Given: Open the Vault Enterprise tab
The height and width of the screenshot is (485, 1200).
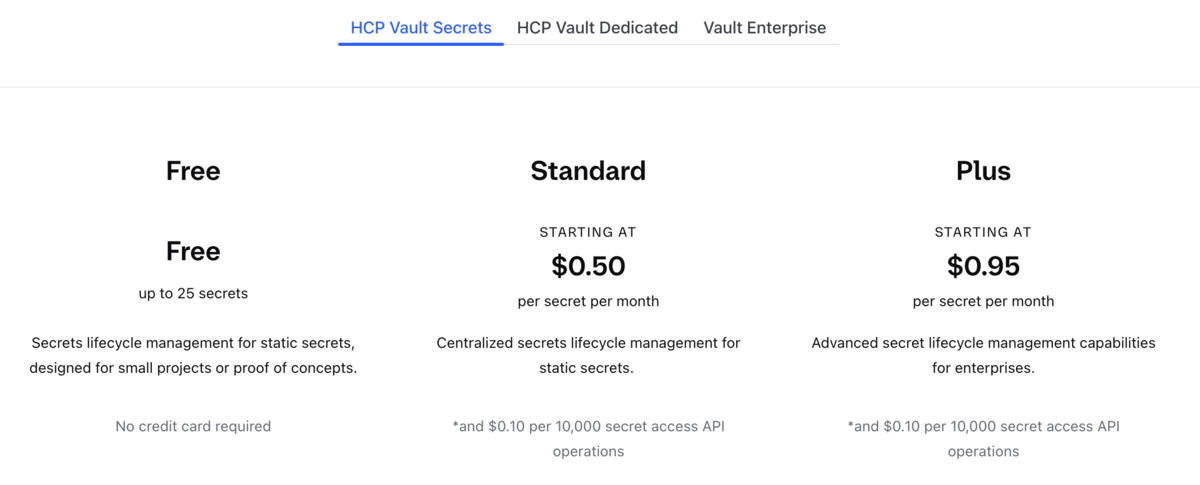Looking at the screenshot, I should point(765,27).
